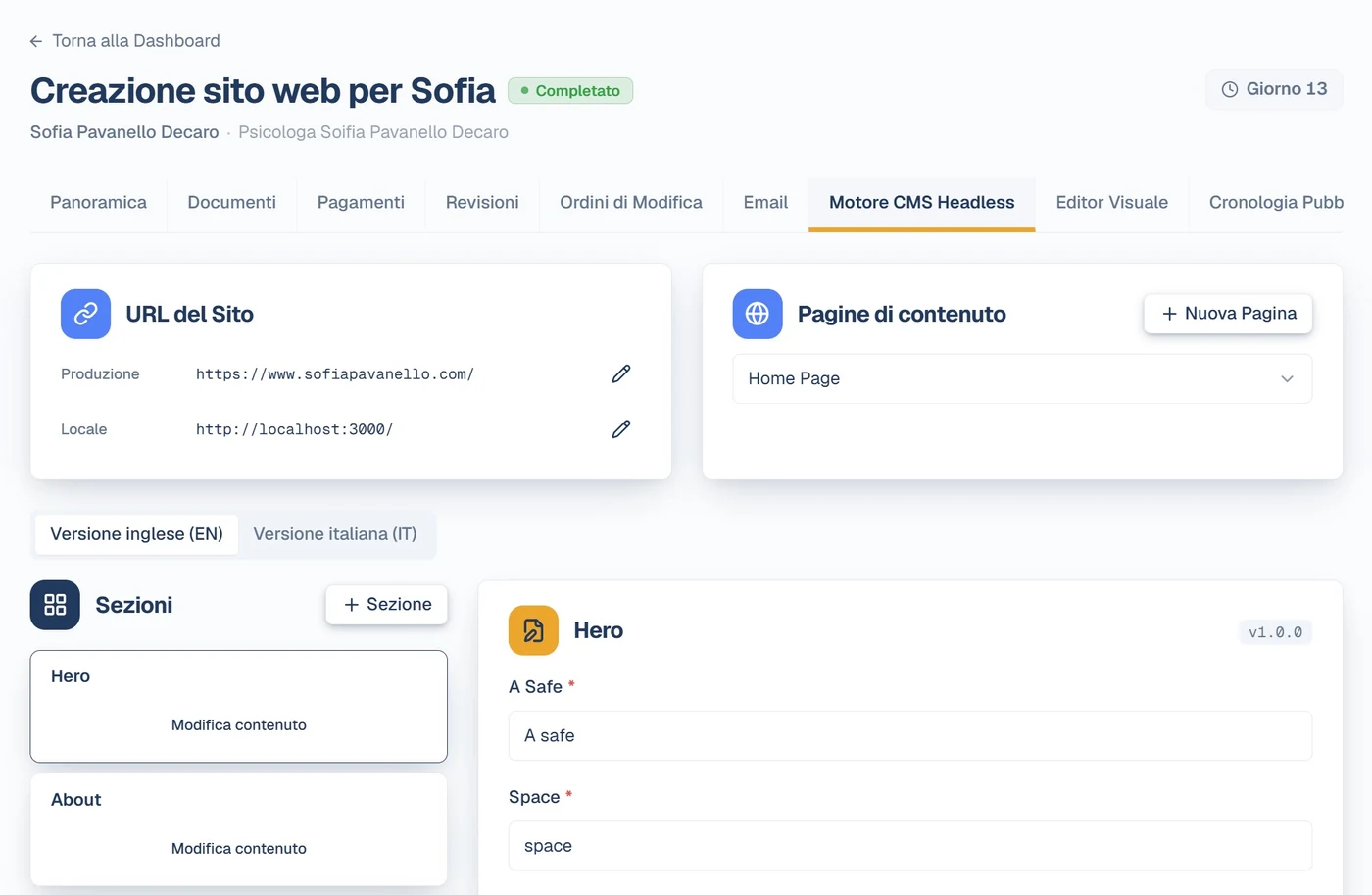
Task: Go to the Pagamenti tab
Action: (x=361, y=203)
